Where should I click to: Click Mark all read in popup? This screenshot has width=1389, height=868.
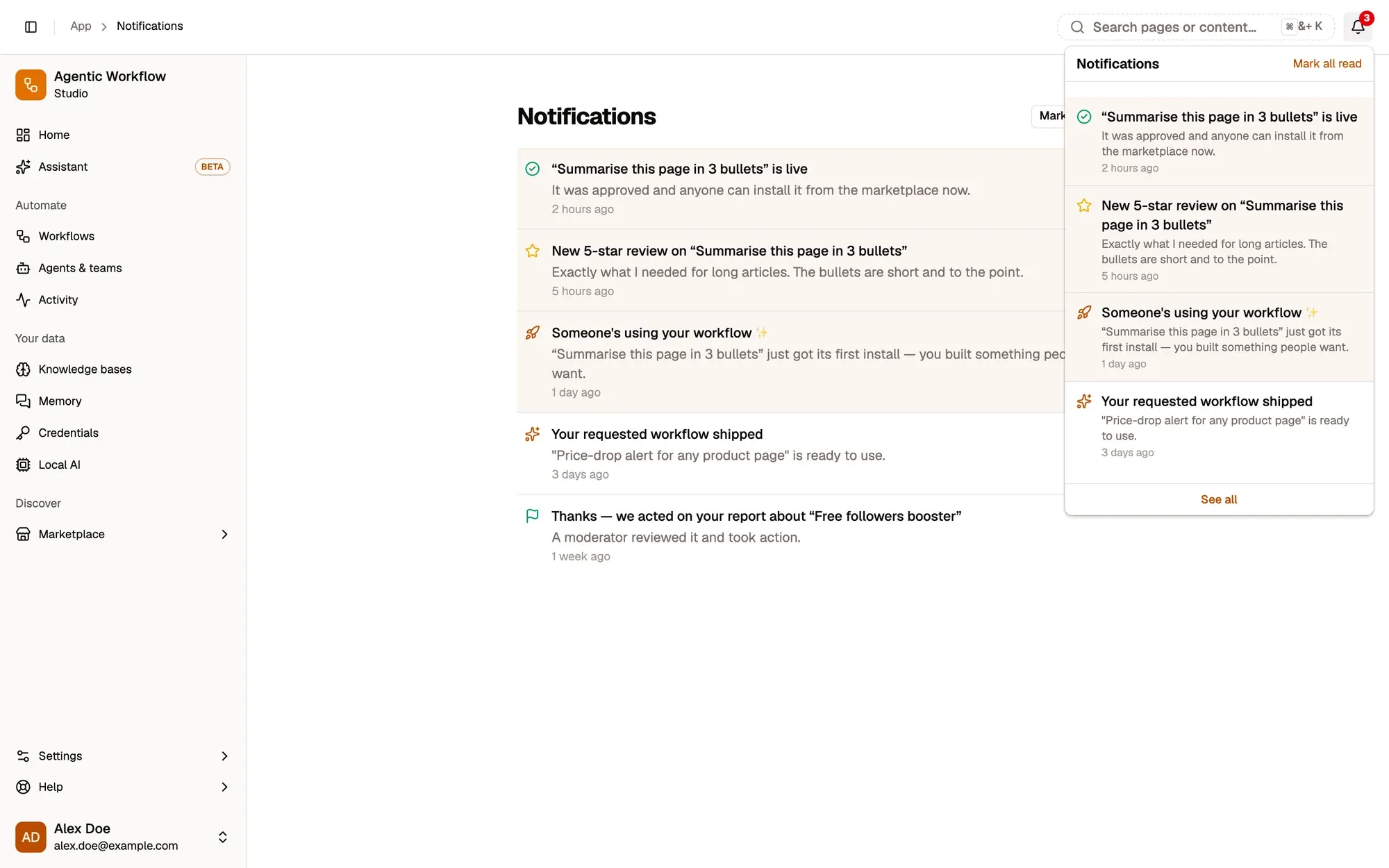click(1326, 64)
